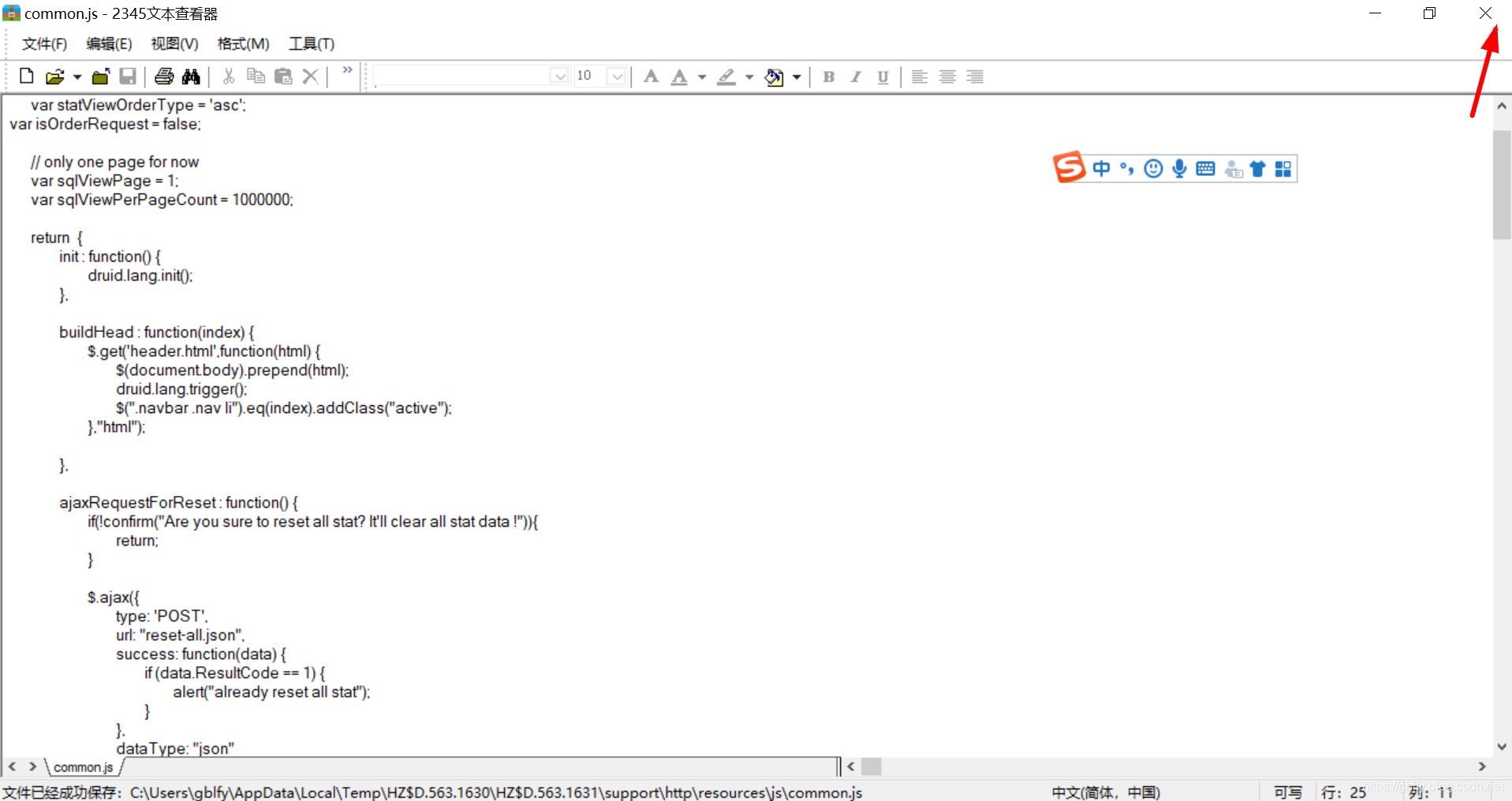1512x801 pixels.
Task: Expand the background color dropdown arrow
Action: (x=797, y=77)
